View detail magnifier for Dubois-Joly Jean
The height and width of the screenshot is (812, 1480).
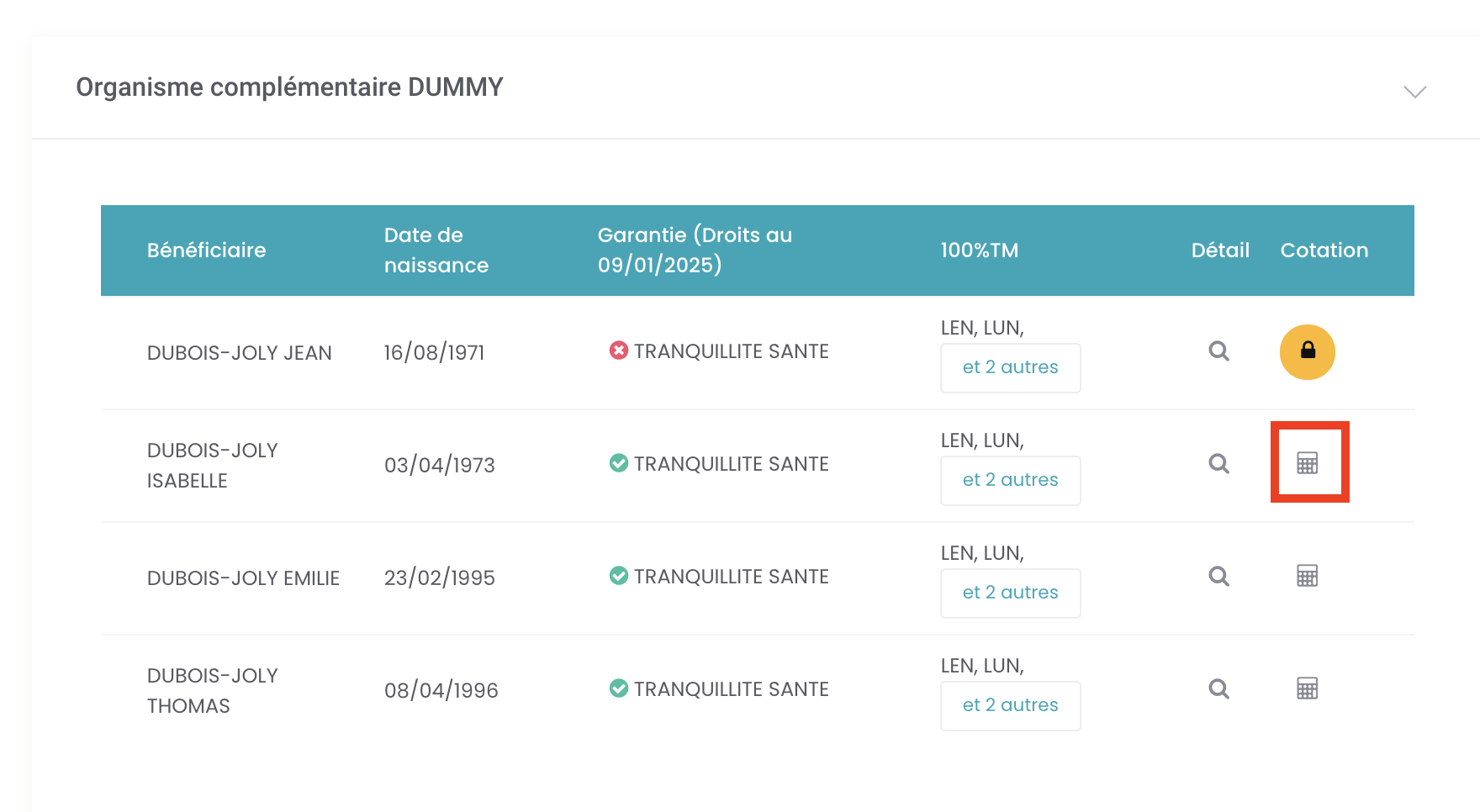(1218, 351)
